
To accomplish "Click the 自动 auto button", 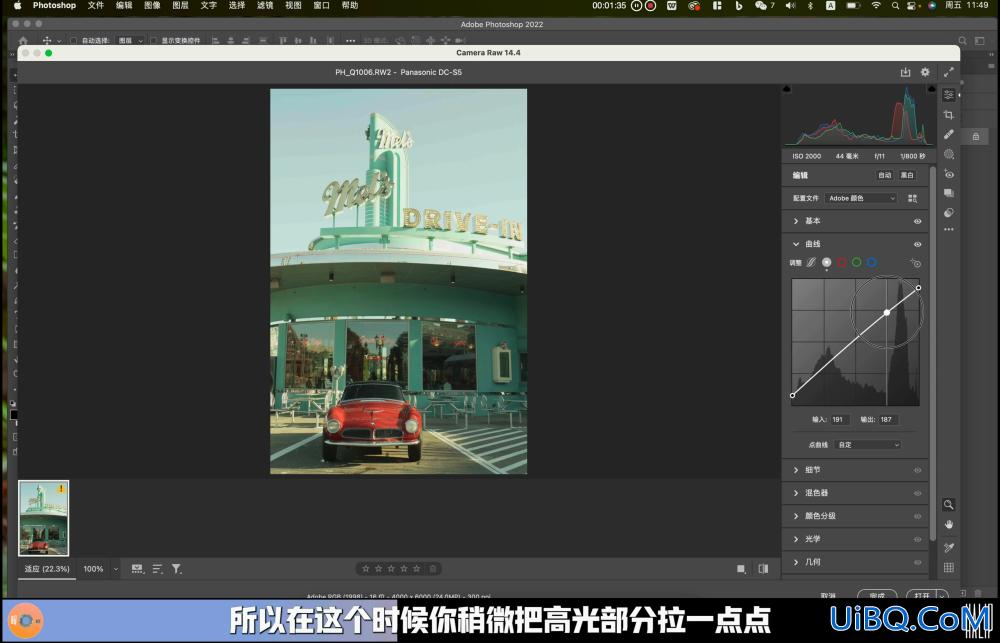I will [x=885, y=175].
